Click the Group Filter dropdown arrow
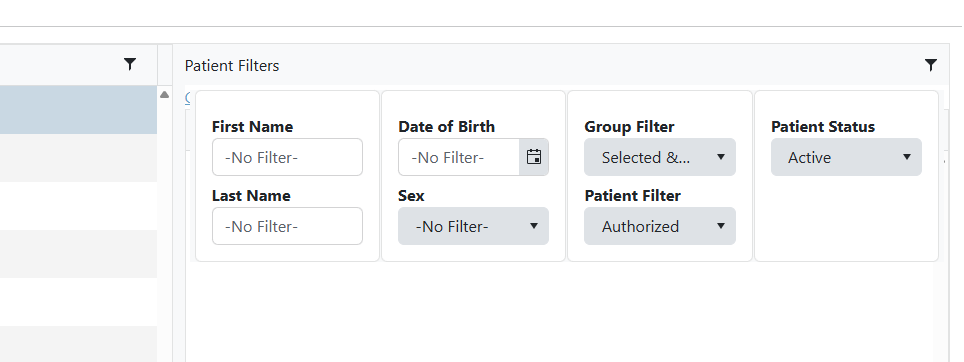The width and height of the screenshot is (964, 362). (x=721, y=157)
